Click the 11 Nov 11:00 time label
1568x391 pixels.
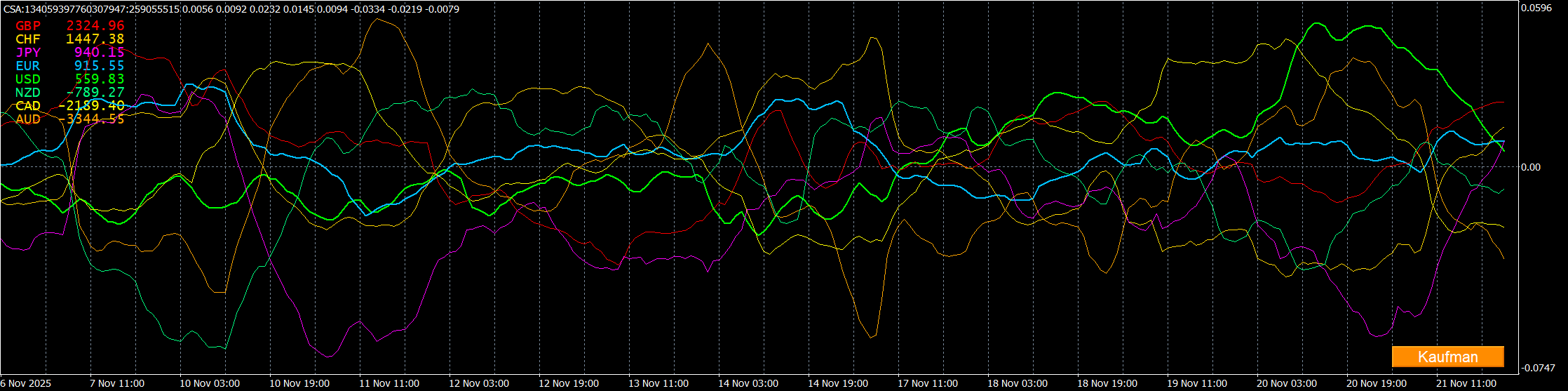[389, 383]
